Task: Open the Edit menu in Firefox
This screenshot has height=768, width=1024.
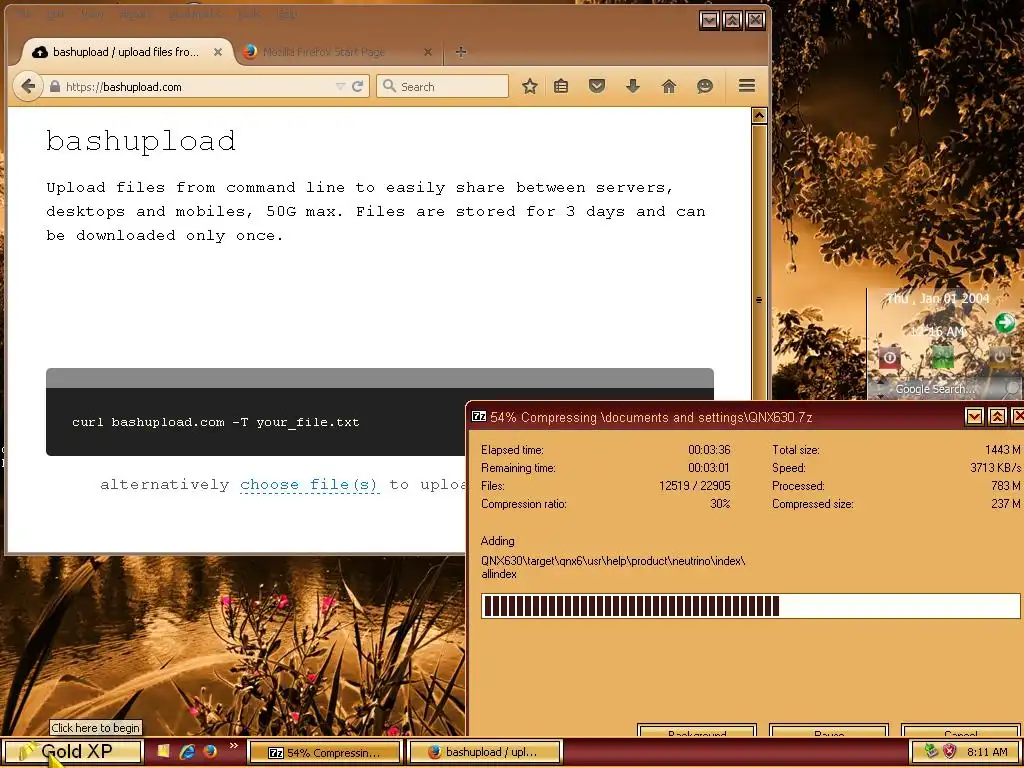Action: point(56,14)
